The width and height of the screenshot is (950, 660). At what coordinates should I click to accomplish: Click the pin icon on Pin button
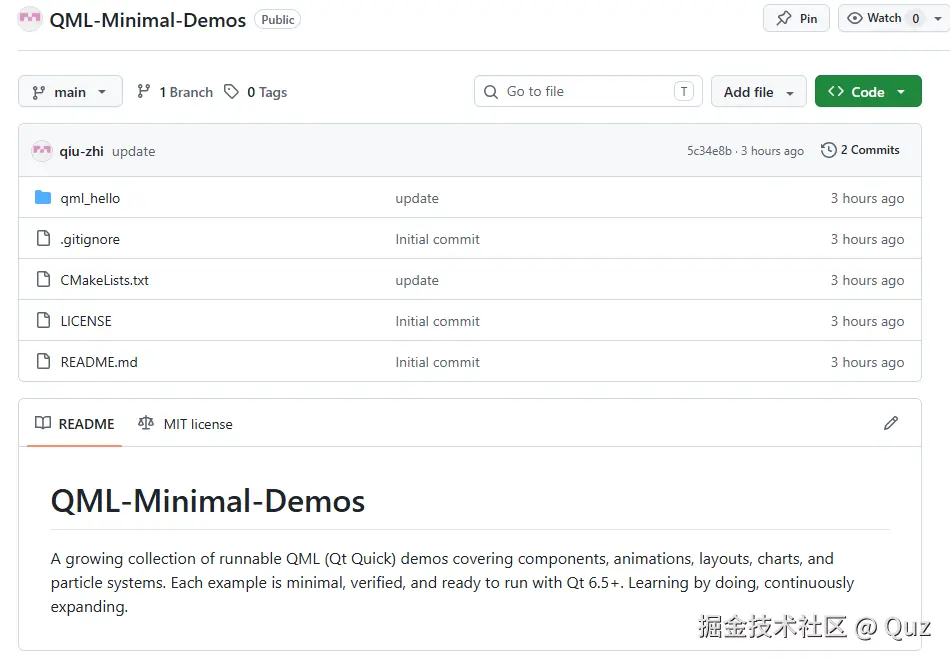pos(784,18)
